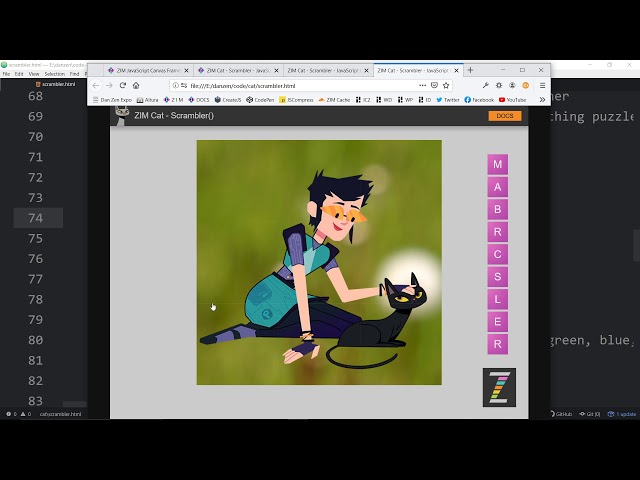Bookmark this page with star icon

tap(446, 85)
